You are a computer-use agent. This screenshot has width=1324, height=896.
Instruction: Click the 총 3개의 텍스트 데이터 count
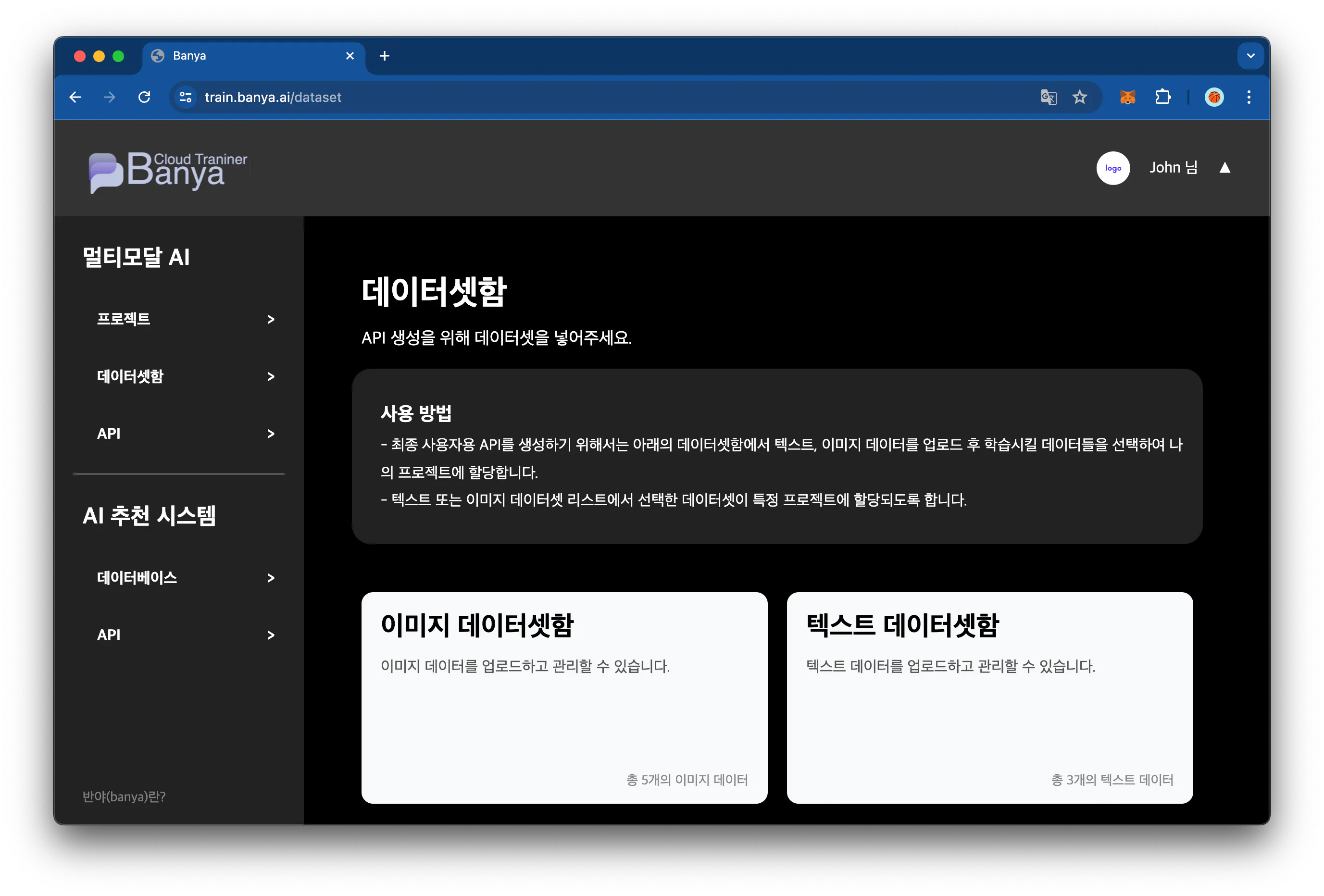pyautogui.click(x=1112, y=780)
